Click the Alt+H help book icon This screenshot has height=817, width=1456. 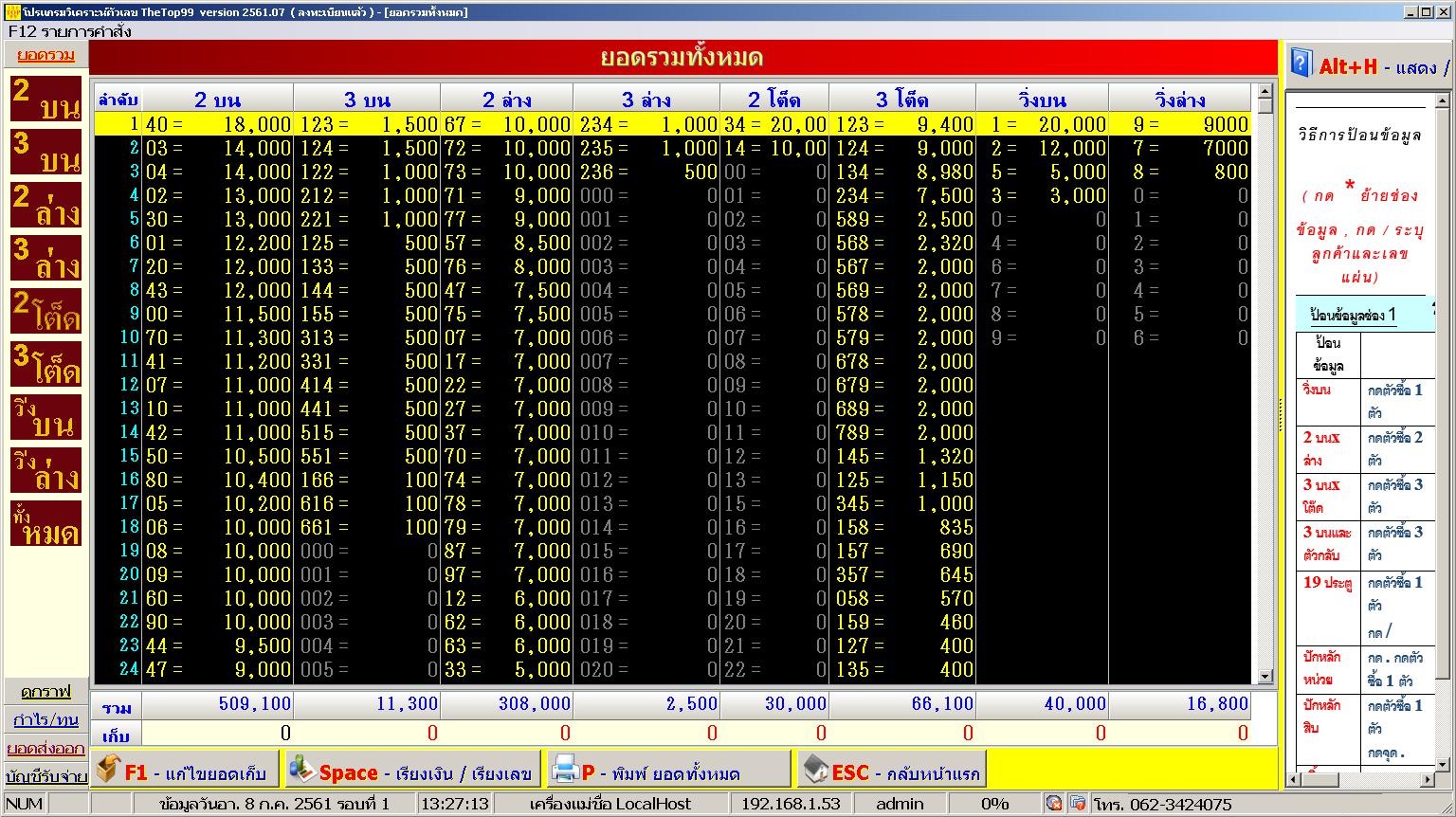point(1301,63)
